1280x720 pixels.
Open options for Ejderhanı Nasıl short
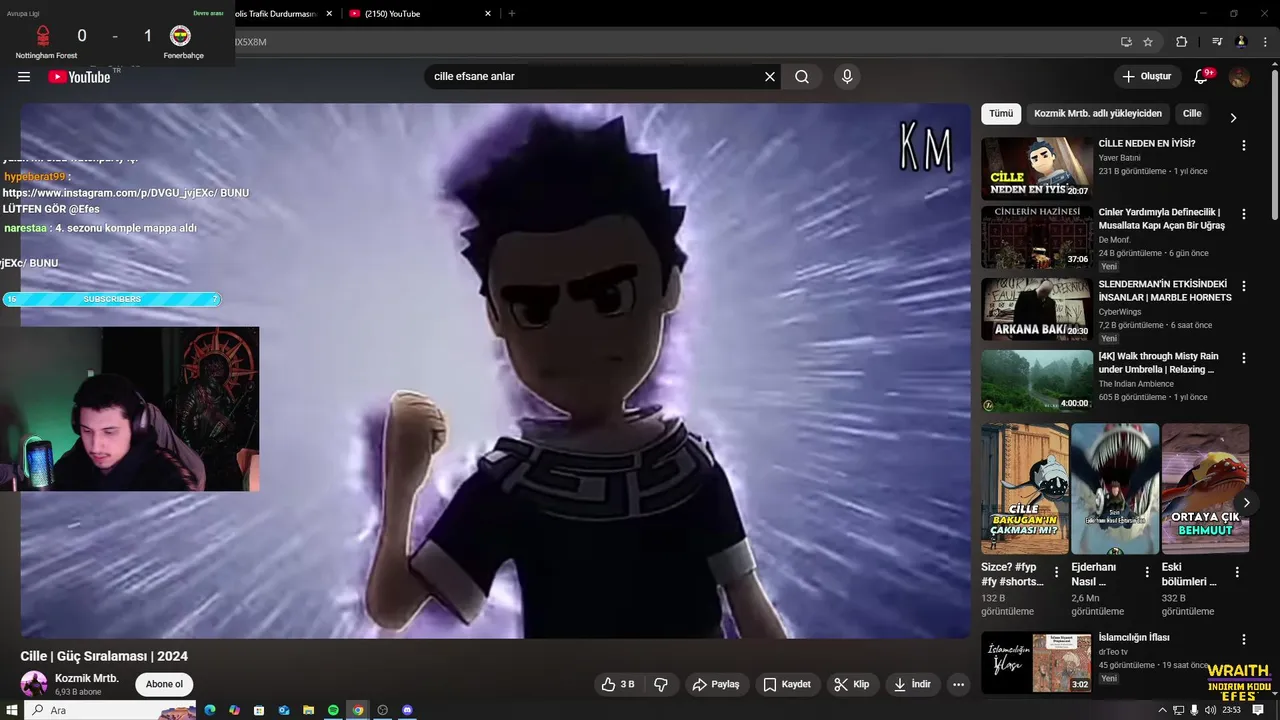click(x=1147, y=573)
